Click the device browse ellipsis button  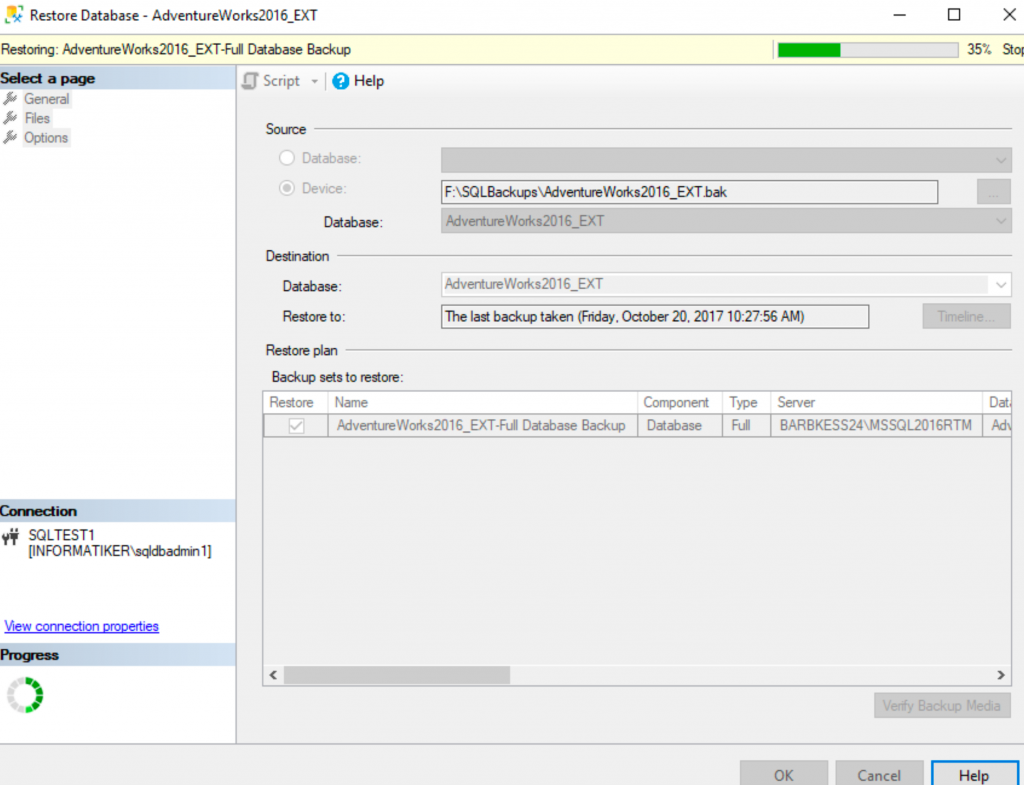(993, 192)
